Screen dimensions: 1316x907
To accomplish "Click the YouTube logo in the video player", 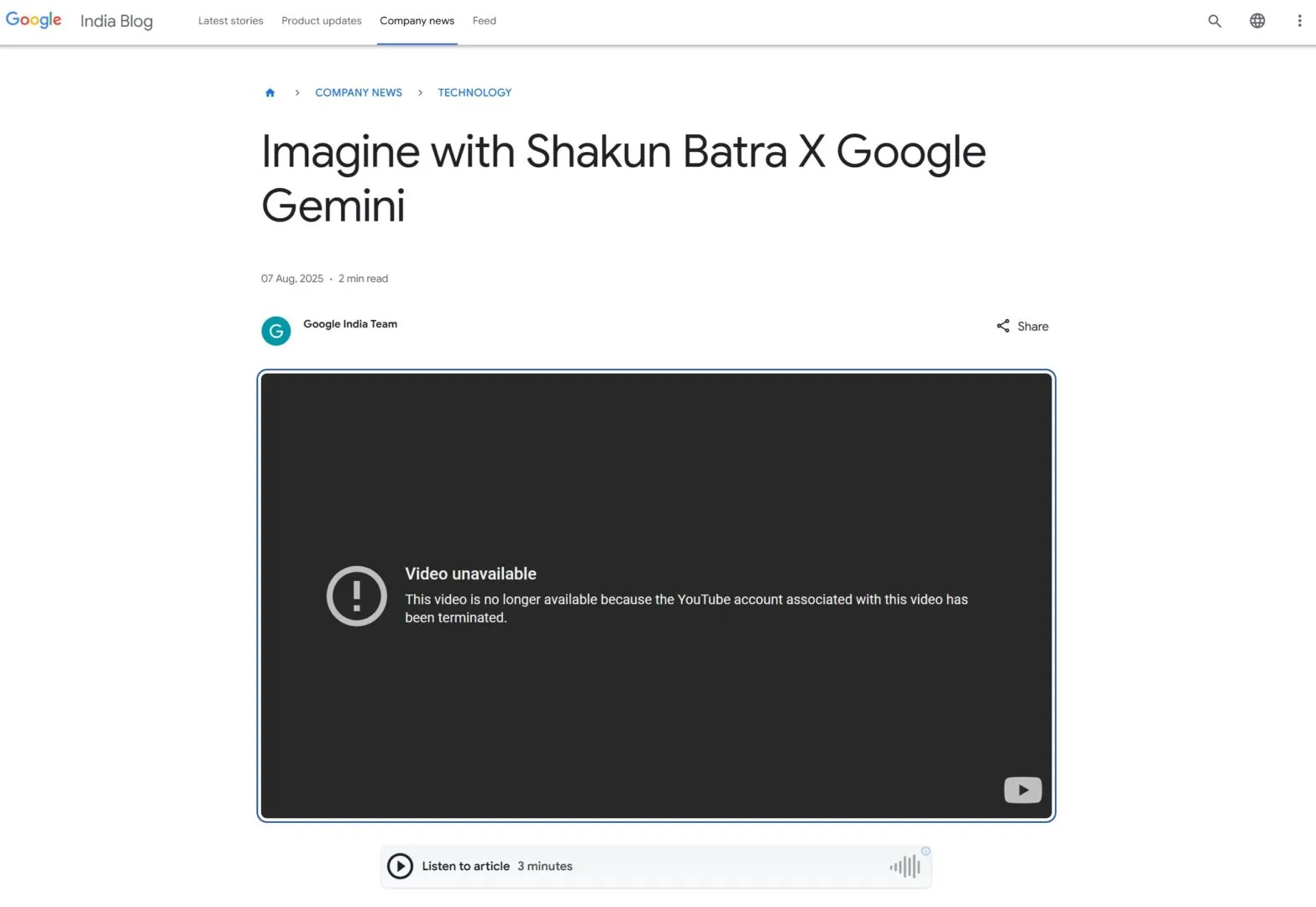I will pos(1022,789).
